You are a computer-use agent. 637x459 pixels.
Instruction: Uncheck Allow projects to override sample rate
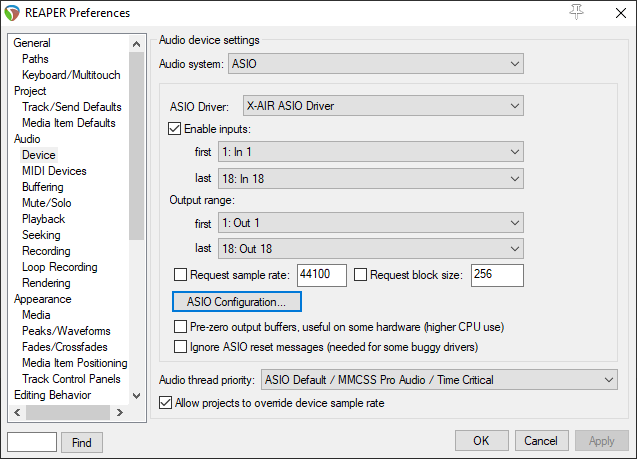point(166,403)
